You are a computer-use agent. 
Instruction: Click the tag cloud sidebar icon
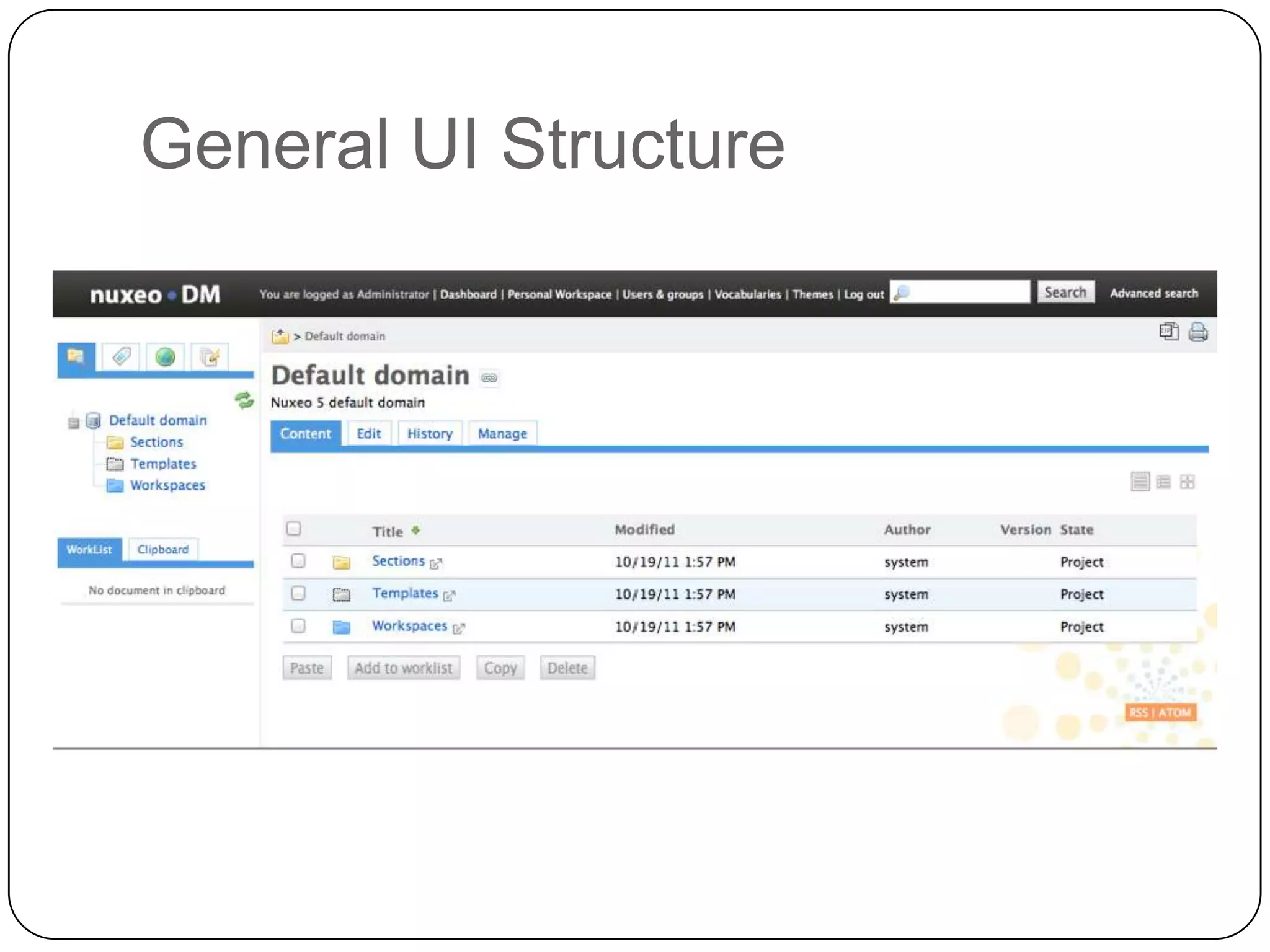click(x=122, y=357)
